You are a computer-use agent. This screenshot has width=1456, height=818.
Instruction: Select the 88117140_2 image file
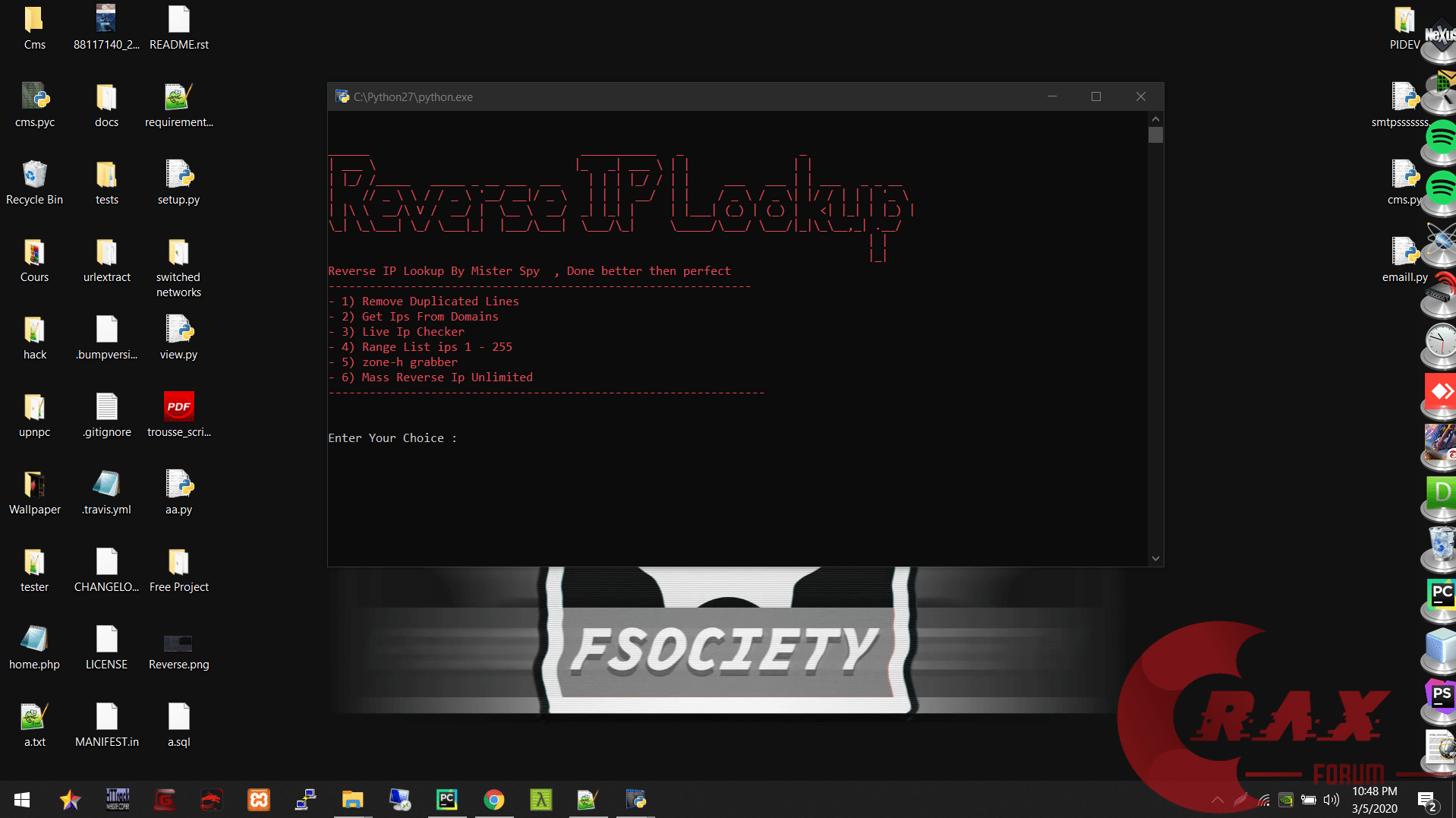(x=106, y=28)
